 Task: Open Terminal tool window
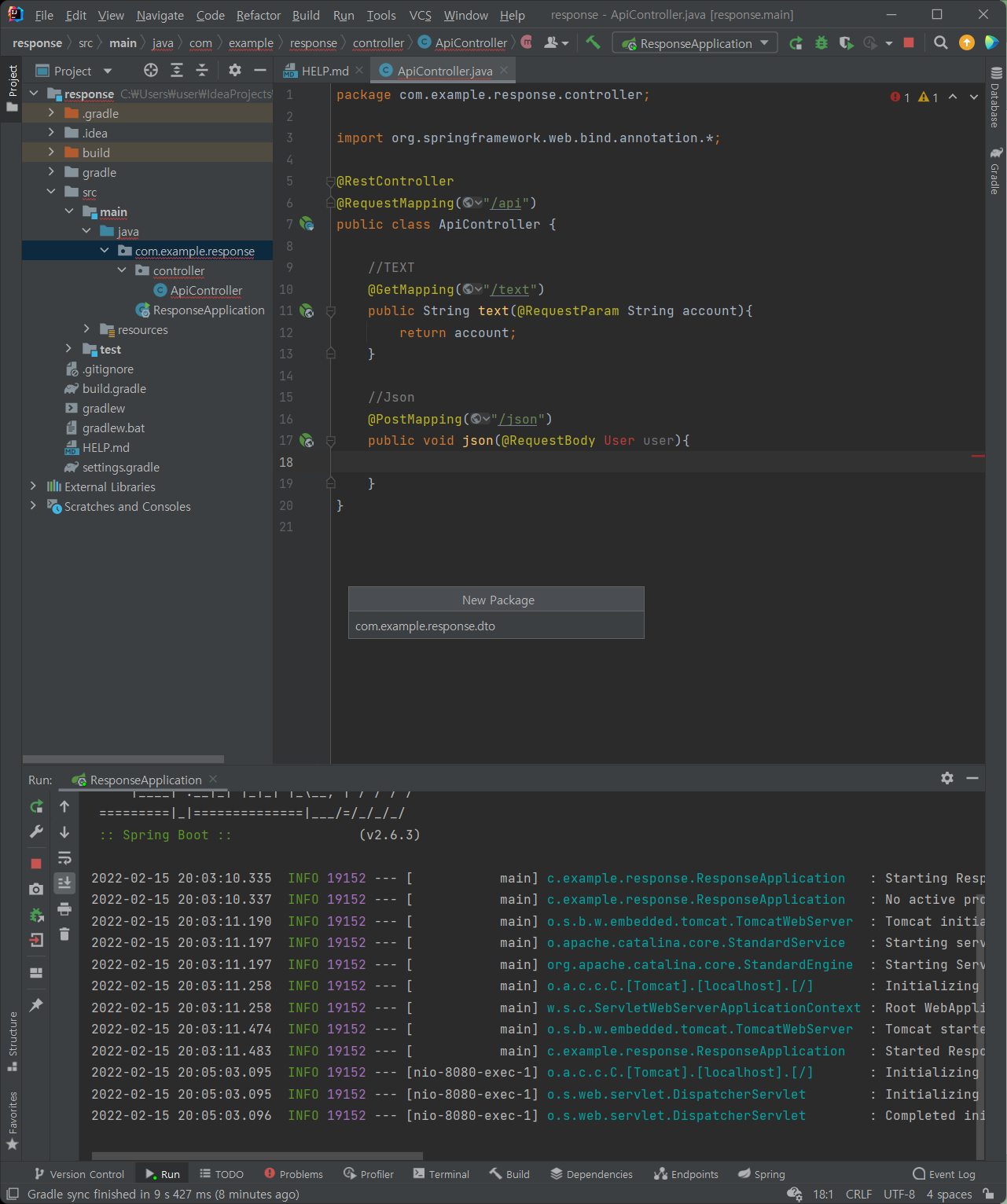pyautogui.click(x=440, y=1174)
